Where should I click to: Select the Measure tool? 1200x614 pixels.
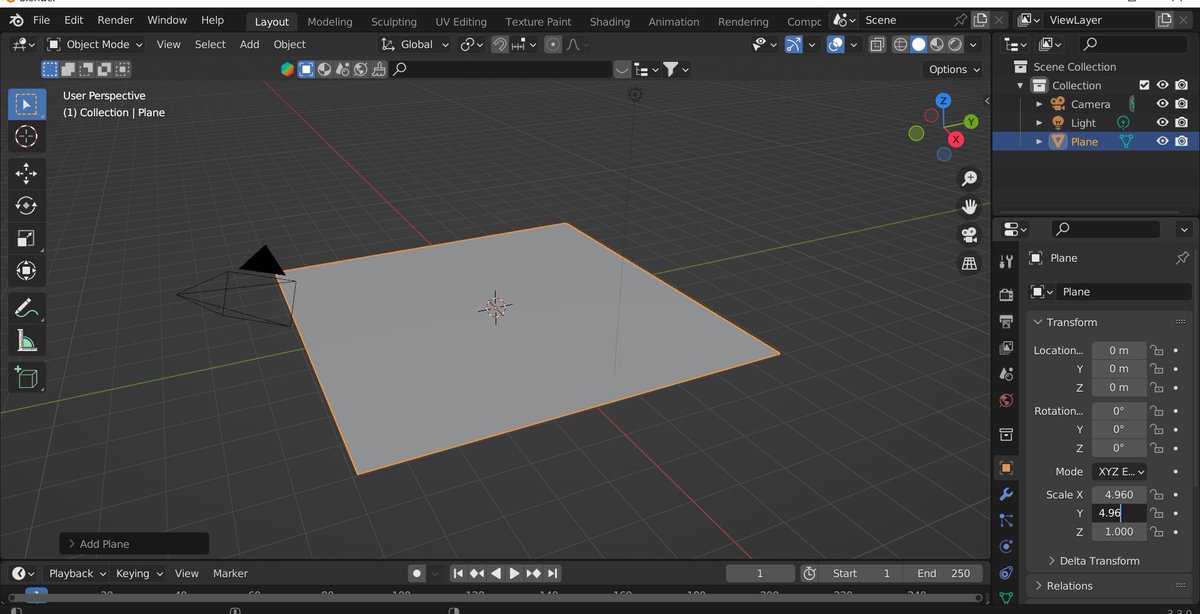[x=27, y=342]
